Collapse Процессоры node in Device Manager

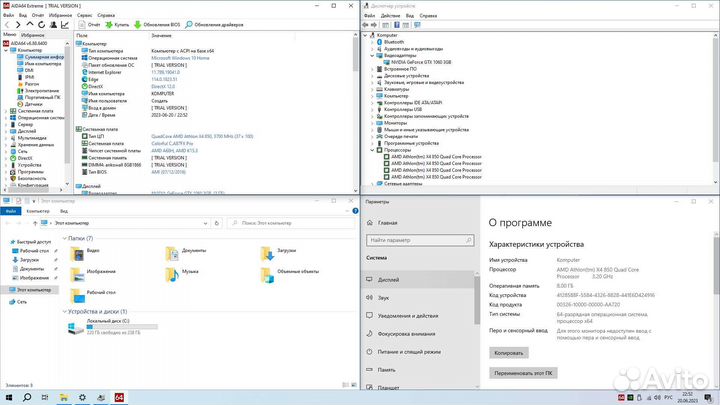pyautogui.click(x=372, y=150)
